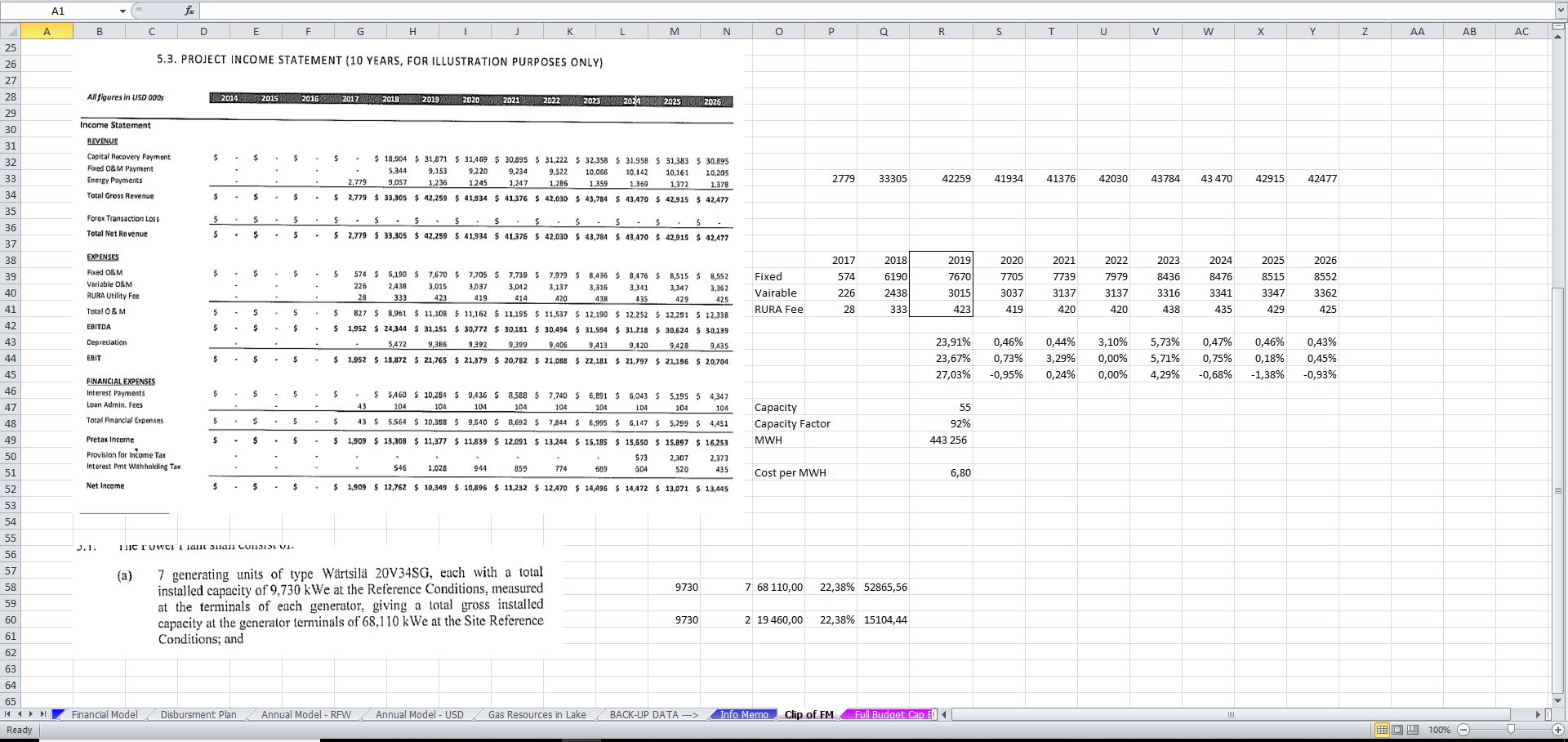Click the 15104,44 value cell

(x=883, y=619)
